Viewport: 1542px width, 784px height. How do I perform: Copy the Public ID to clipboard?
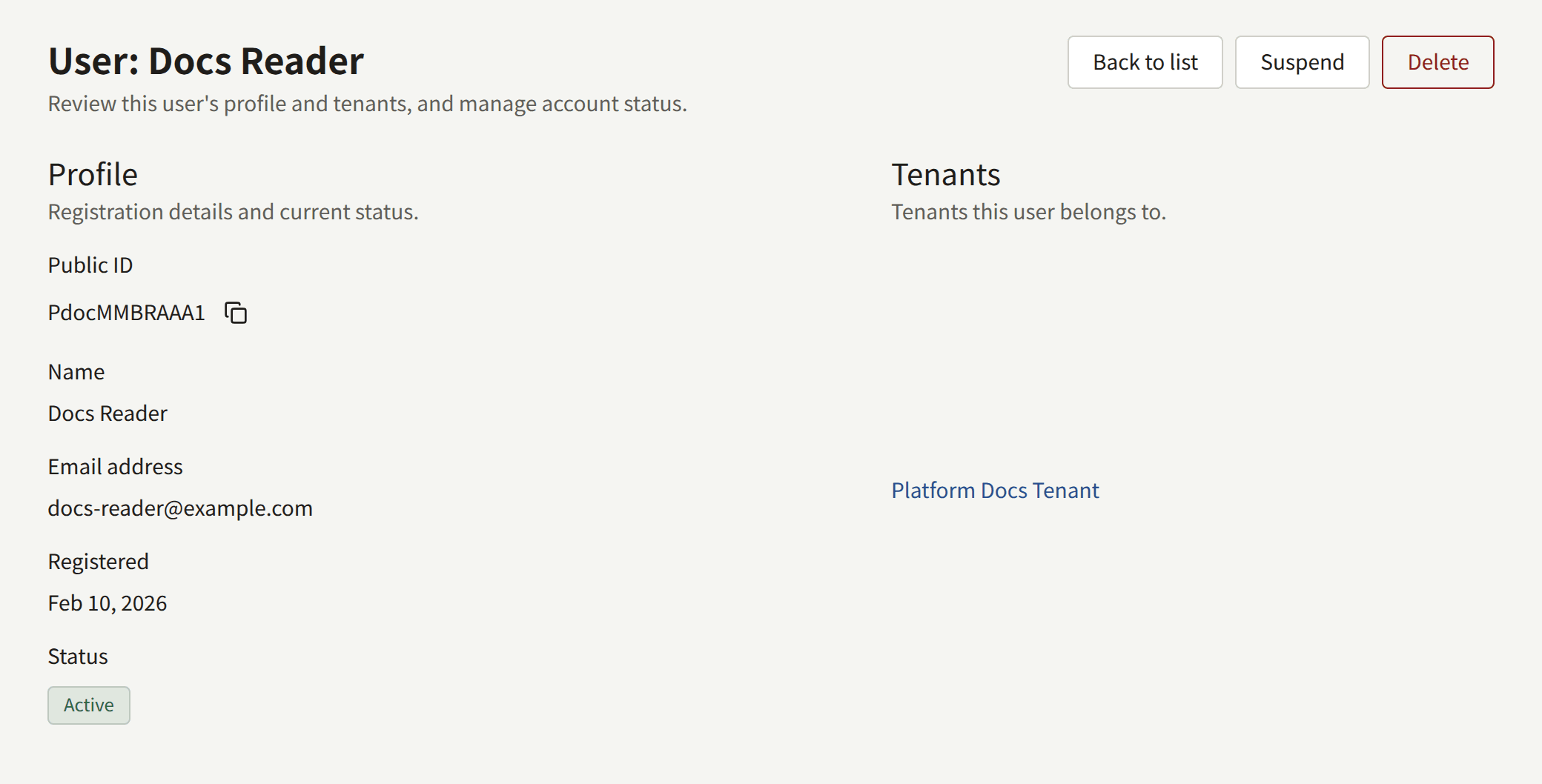click(x=236, y=313)
